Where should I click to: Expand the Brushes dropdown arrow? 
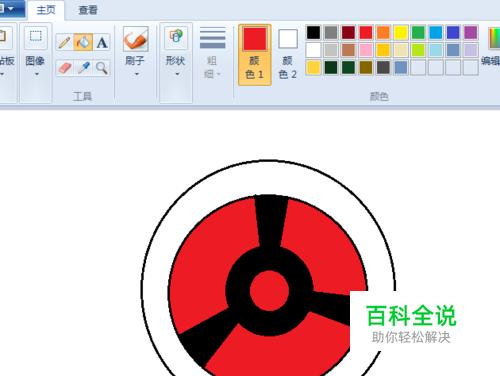tap(136, 74)
